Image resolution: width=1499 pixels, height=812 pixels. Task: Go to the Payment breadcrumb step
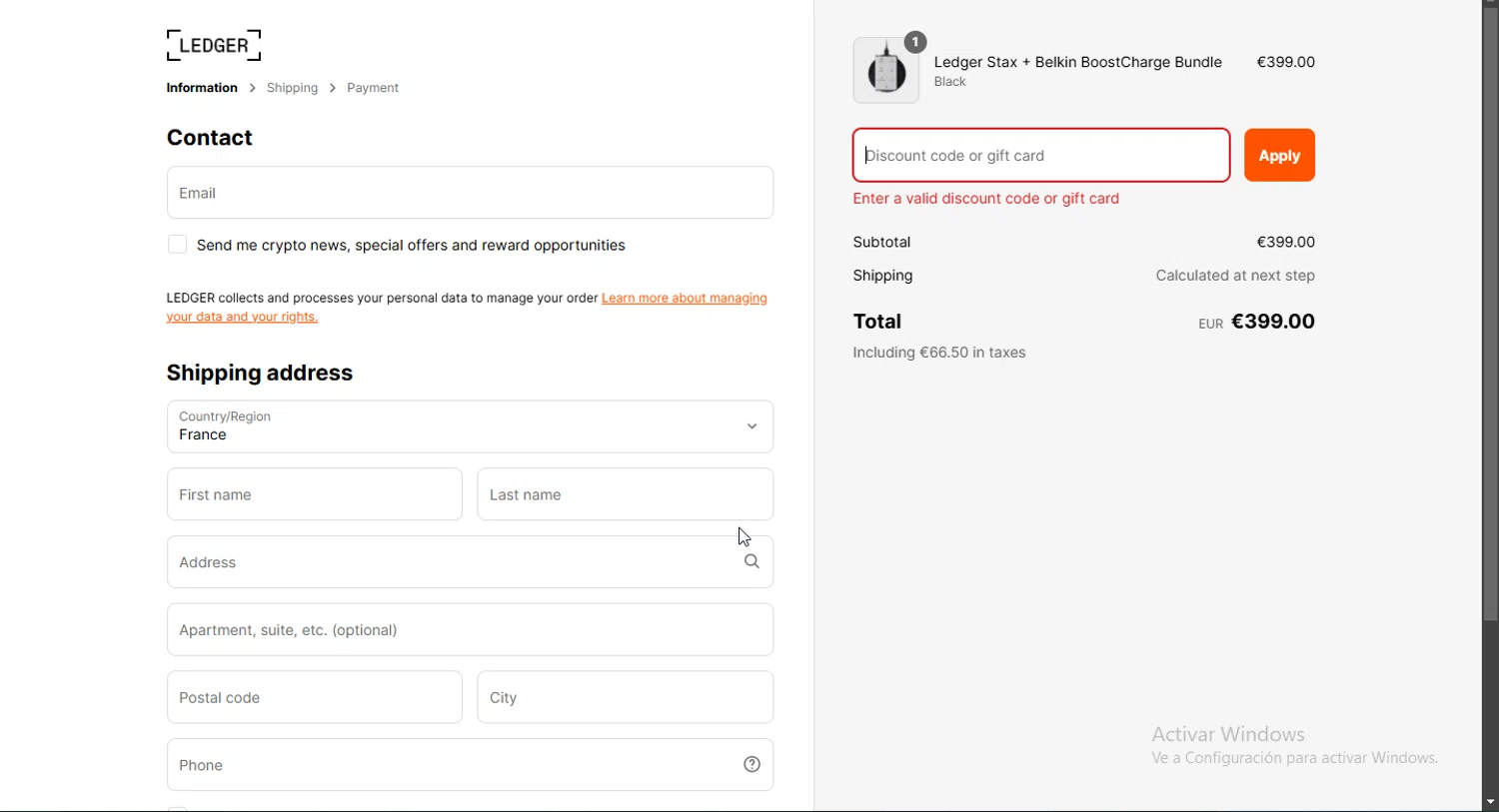(373, 88)
